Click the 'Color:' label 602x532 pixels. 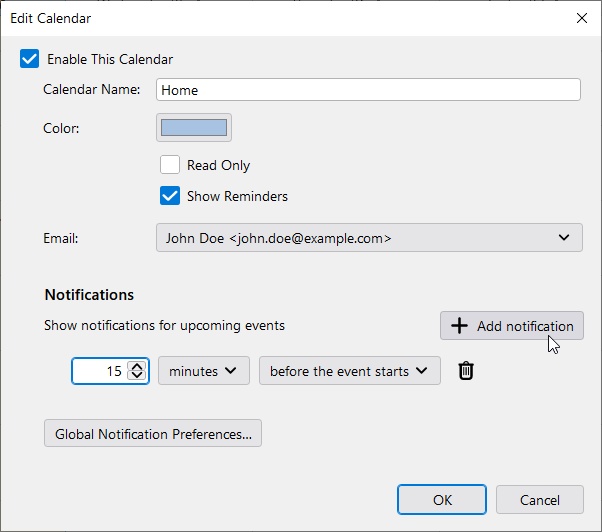(61, 128)
